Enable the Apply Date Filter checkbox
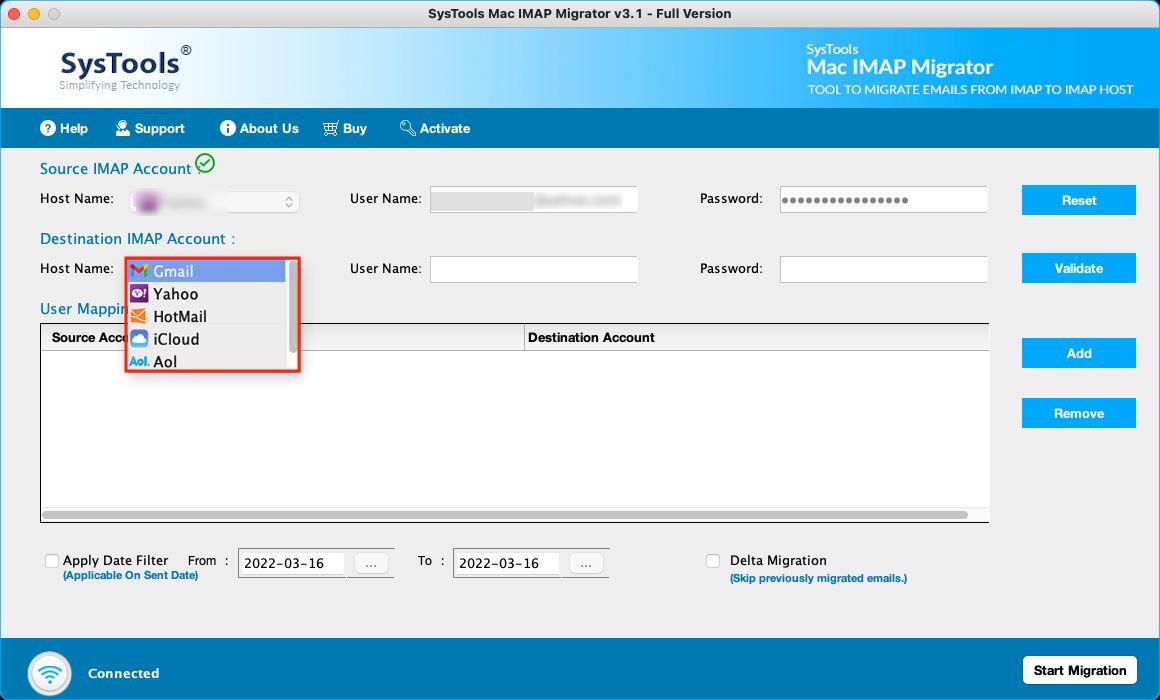The height and width of the screenshot is (700, 1160). (x=52, y=561)
